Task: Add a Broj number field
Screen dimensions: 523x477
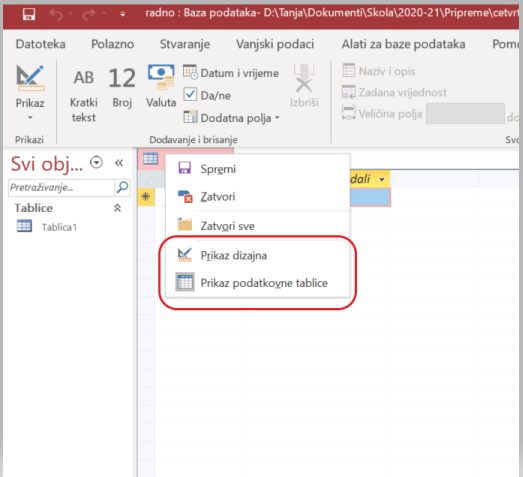Action: (122, 87)
